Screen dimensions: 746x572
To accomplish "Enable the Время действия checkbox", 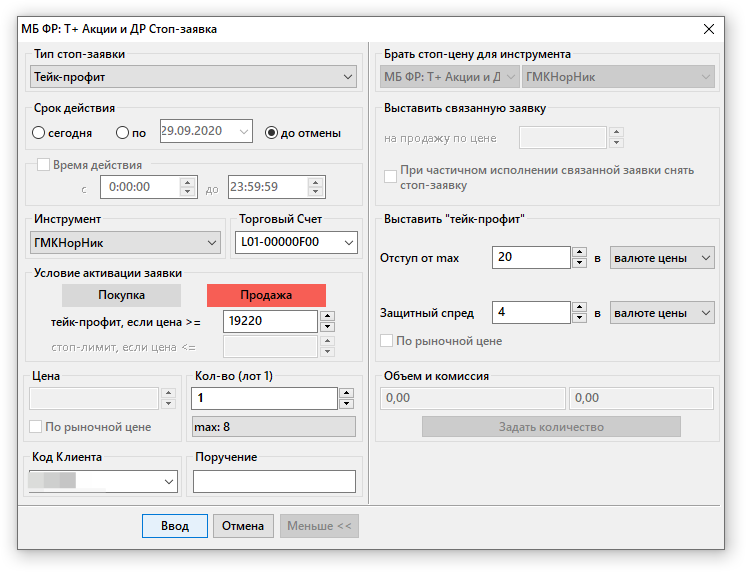I will click(x=43, y=165).
